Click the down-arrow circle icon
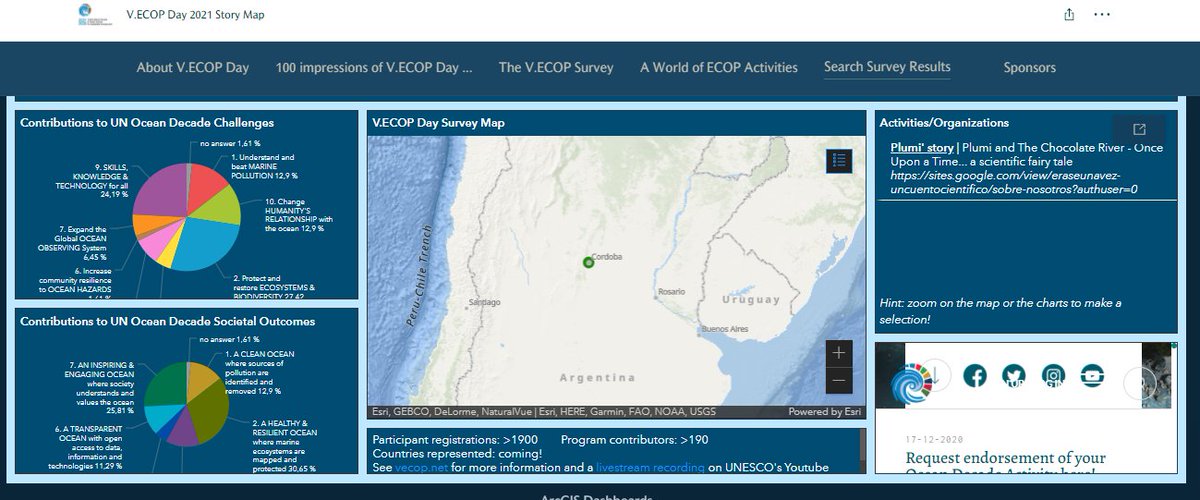Viewport: 1200px width, 500px height. click(x=937, y=377)
